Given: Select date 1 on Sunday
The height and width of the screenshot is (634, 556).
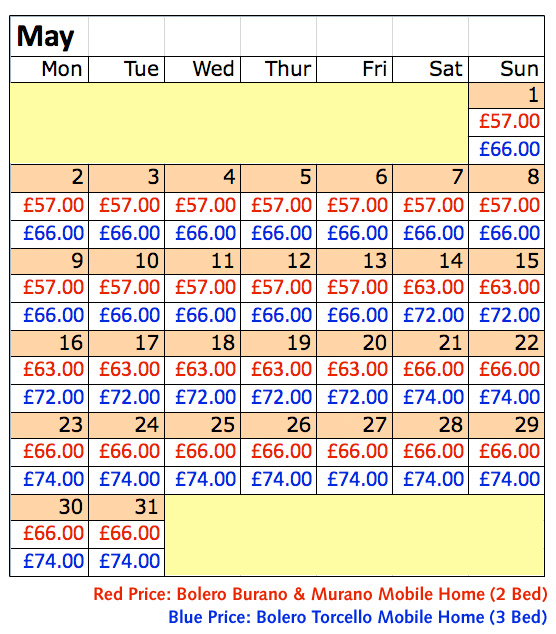Looking at the screenshot, I should 506,95.
